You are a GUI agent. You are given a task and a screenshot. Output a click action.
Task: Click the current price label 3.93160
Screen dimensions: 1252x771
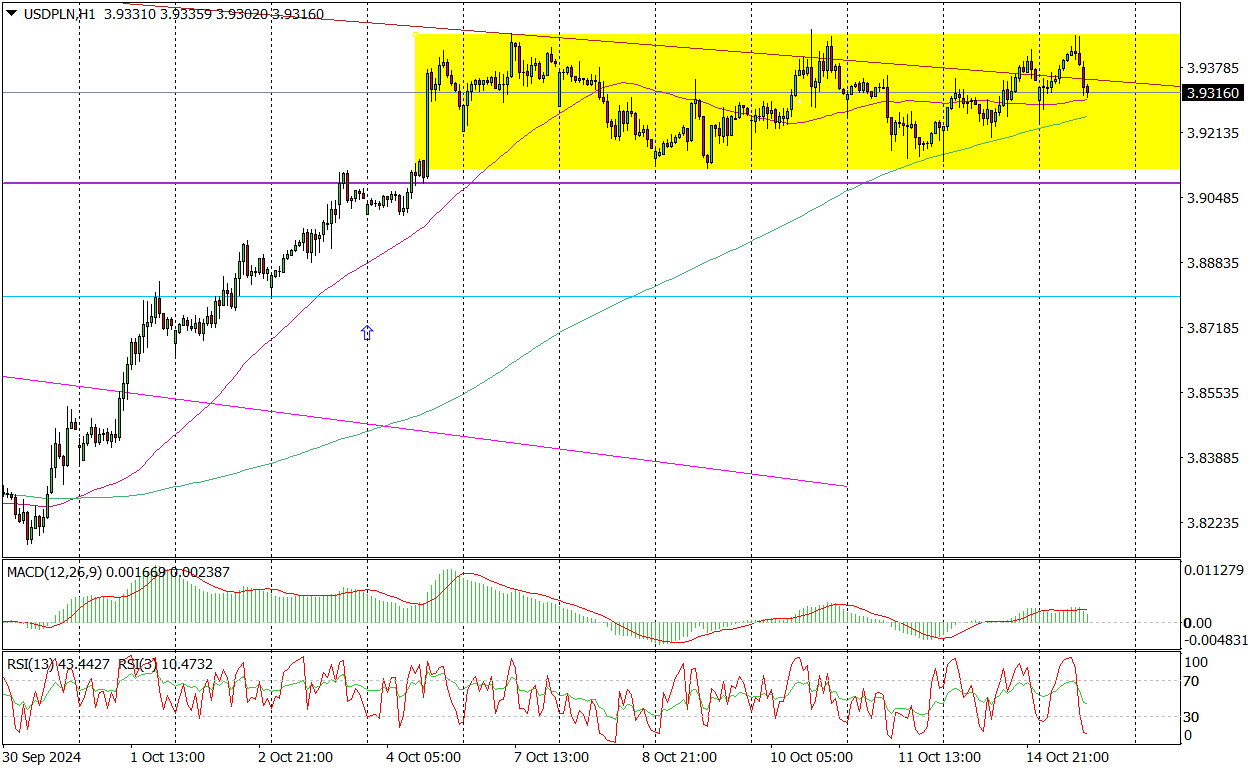tap(1212, 93)
